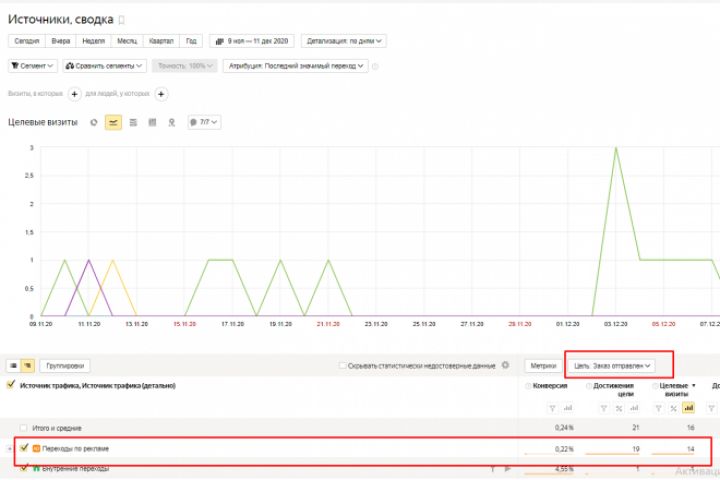Toggle the header select-all checkbox
The image size is (720, 480).
11,385
